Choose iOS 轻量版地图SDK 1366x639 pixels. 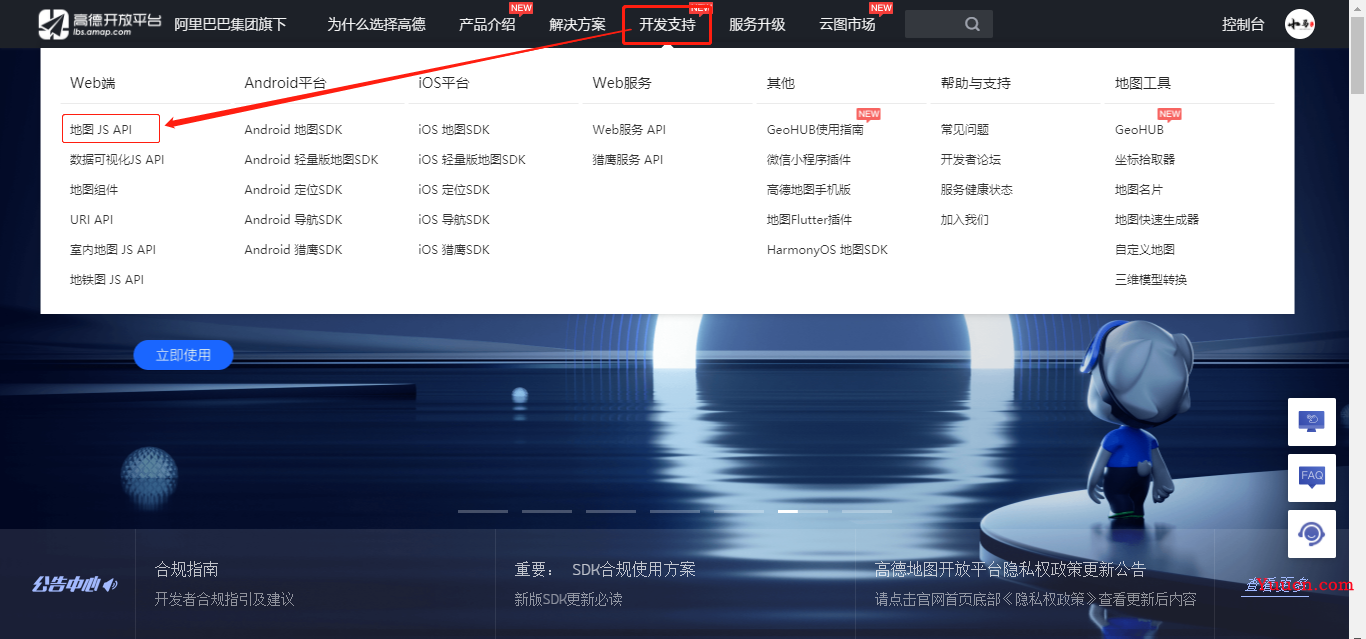[472, 160]
